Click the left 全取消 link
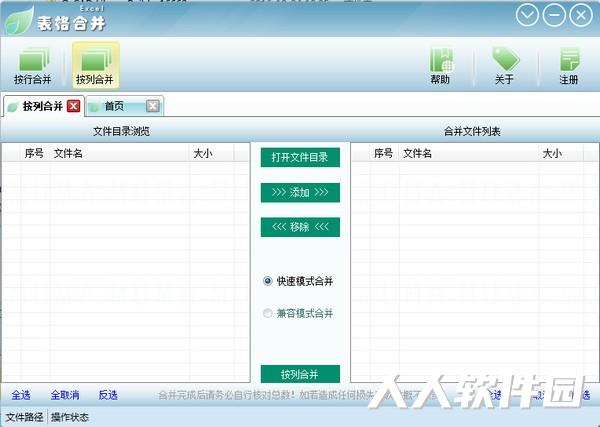Viewport: 600px width, 427px height. [65, 395]
